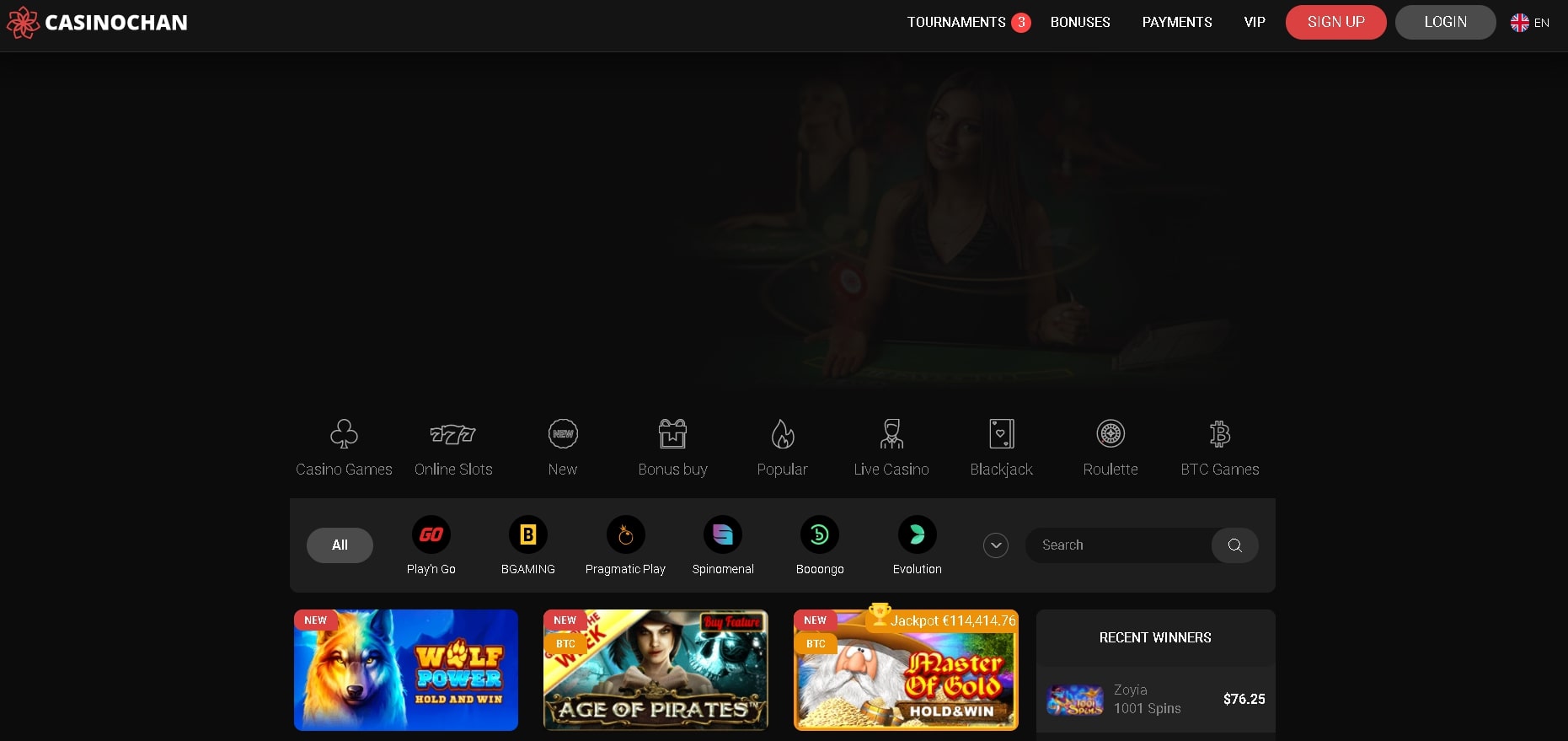Click the BTC badge on Age of Pirates
Image resolution: width=1568 pixels, height=741 pixels.
[x=565, y=643]
